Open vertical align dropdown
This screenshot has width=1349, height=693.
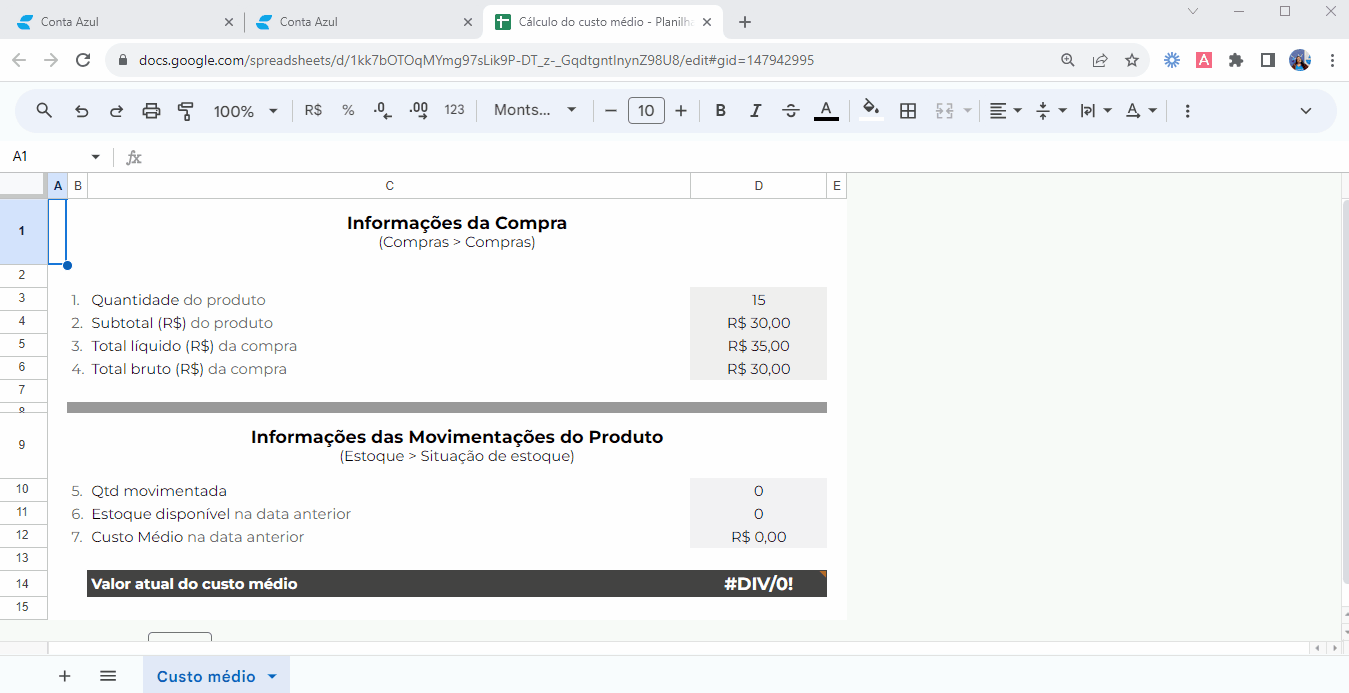click(1051, 111)
